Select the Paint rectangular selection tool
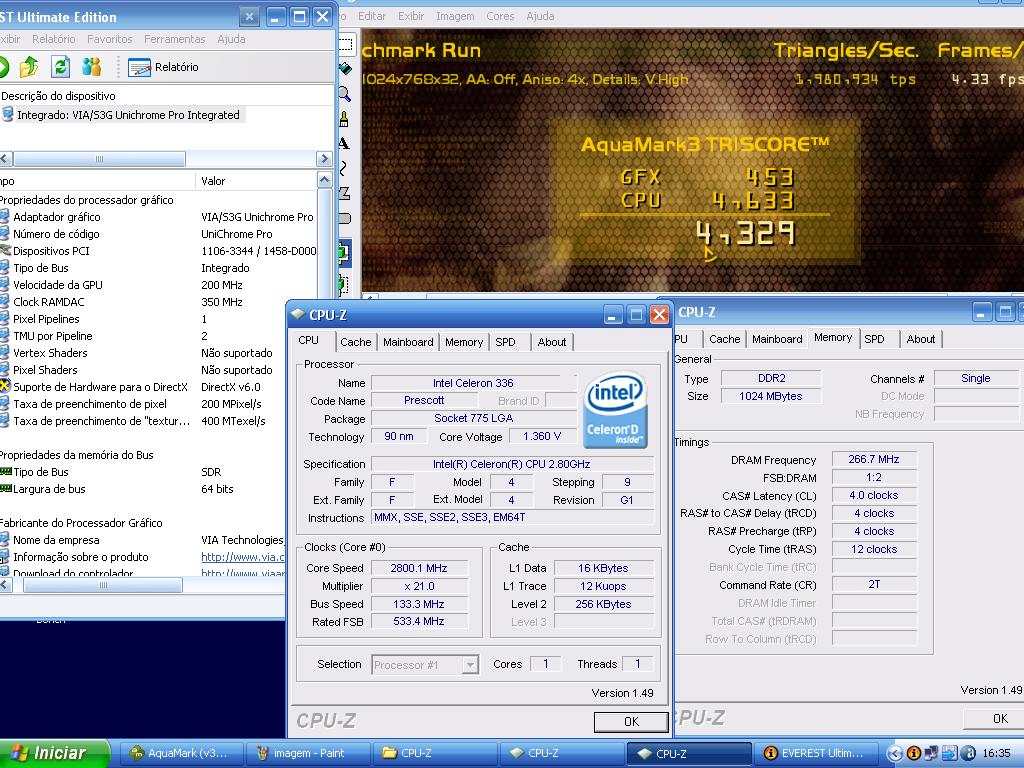Viewport: 1024px width, 768px height. [345, 44]
